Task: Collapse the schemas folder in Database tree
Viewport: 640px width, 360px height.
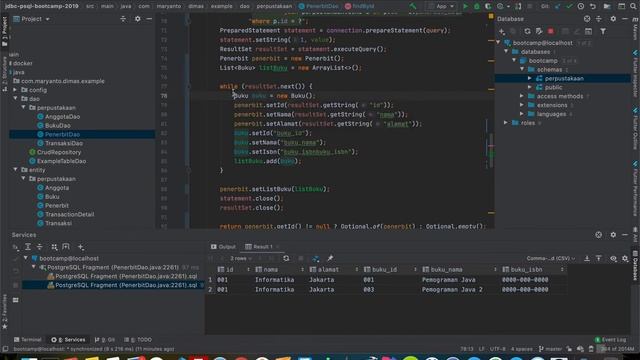Action: (522, 69)
